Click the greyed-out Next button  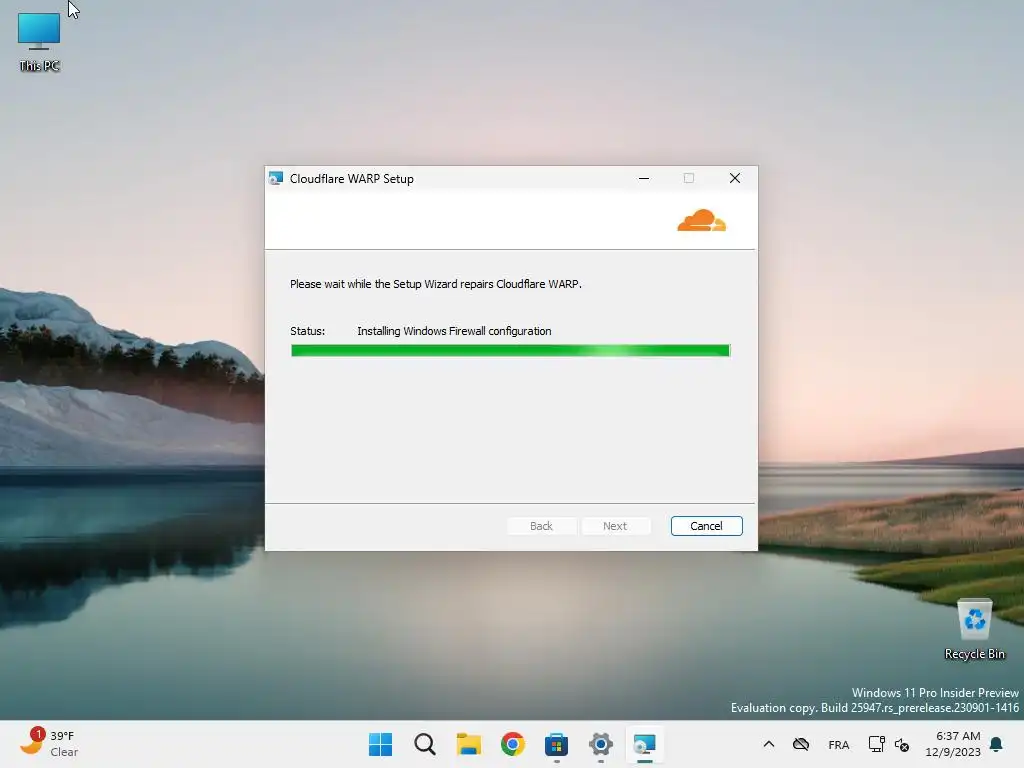click(x=615, y=526)
